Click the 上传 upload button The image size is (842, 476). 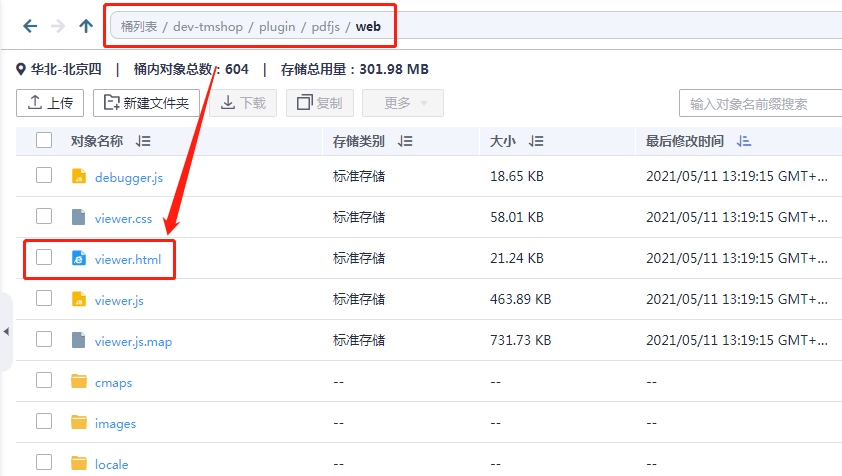[x=50, y=103]
